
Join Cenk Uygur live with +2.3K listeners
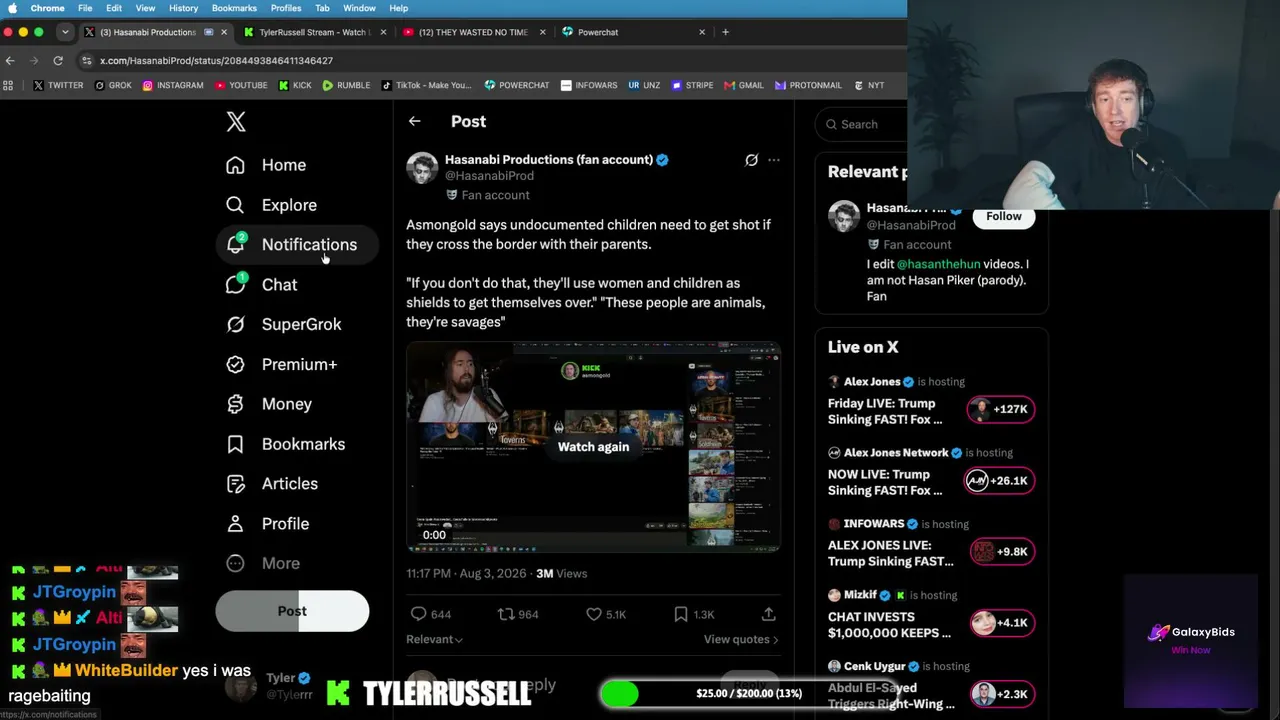coord(1002,694)
